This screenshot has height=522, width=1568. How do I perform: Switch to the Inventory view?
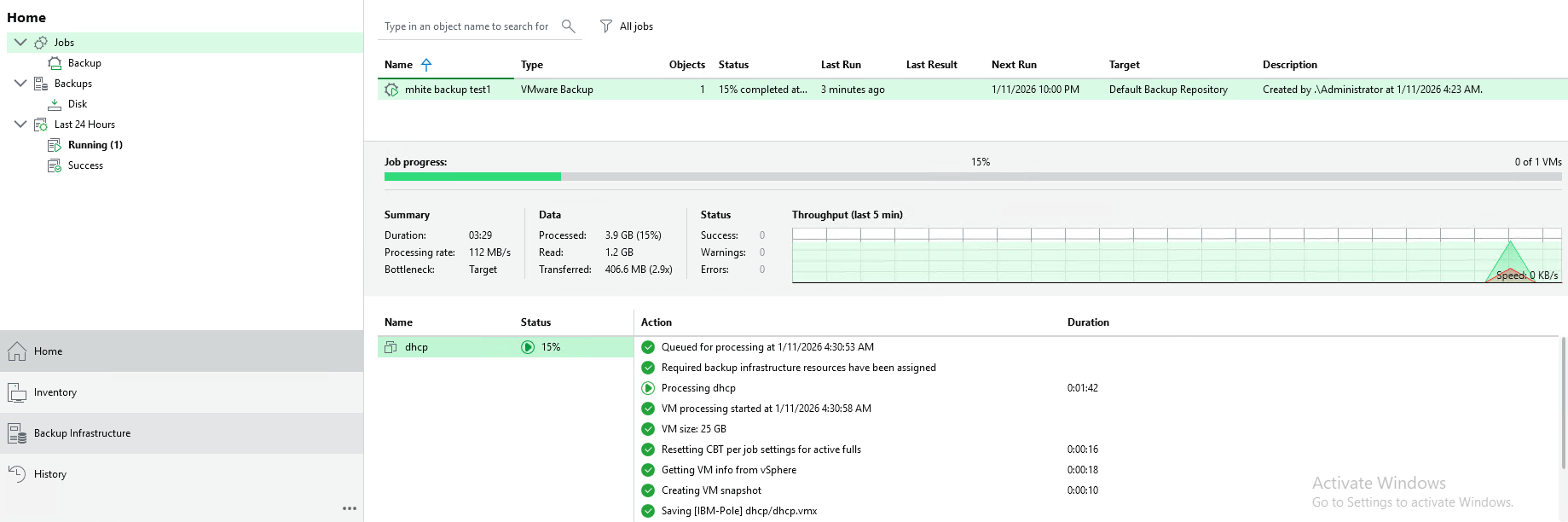(182, 392)
